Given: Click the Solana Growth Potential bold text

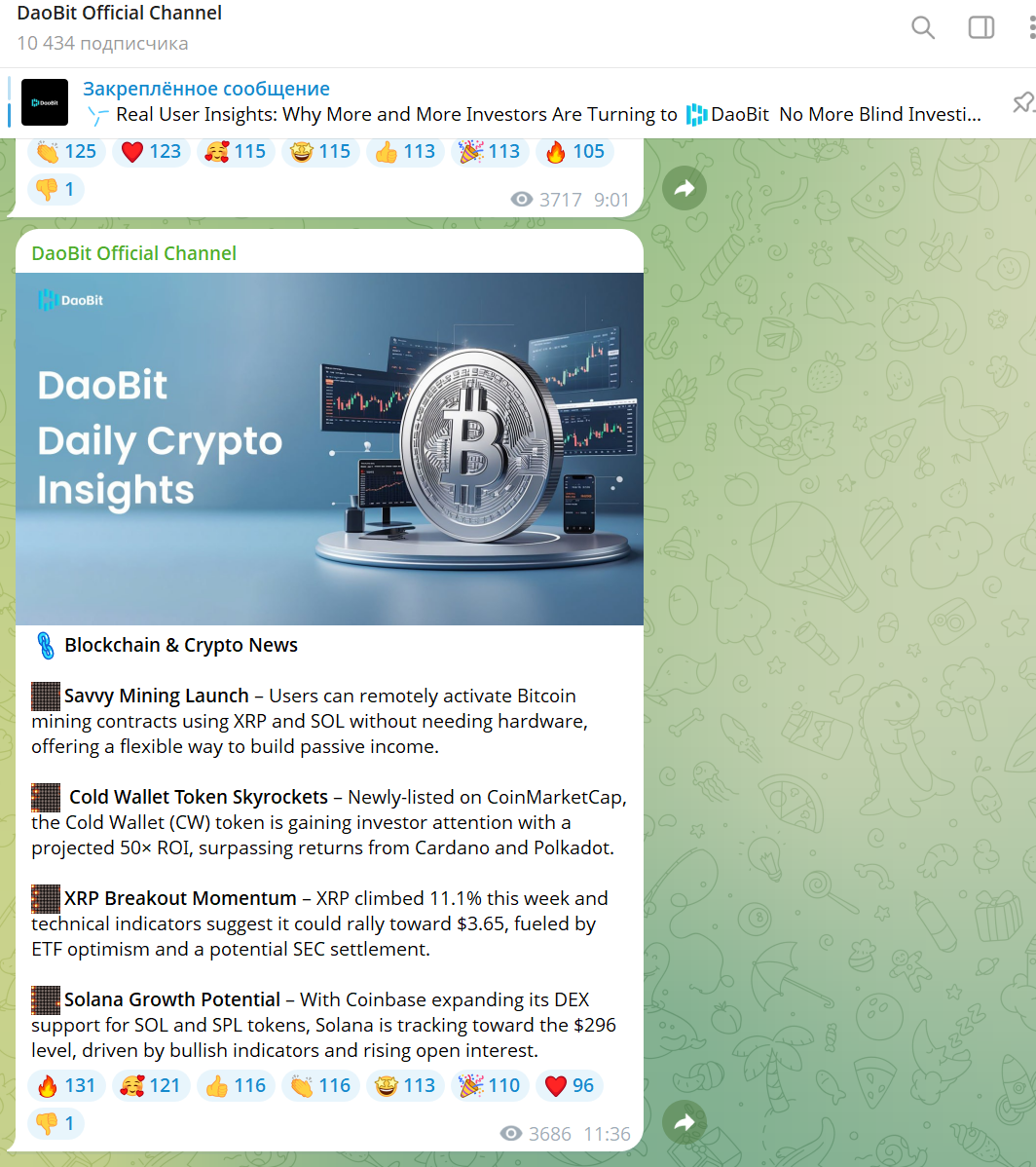Looking at the screenshot, I should click(x=171, y=999).
